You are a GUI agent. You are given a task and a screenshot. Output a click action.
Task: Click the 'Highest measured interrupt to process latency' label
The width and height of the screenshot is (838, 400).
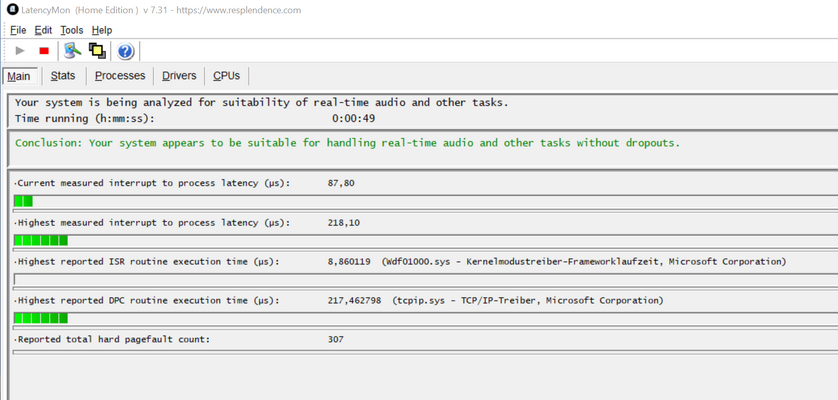pos(152,222)
